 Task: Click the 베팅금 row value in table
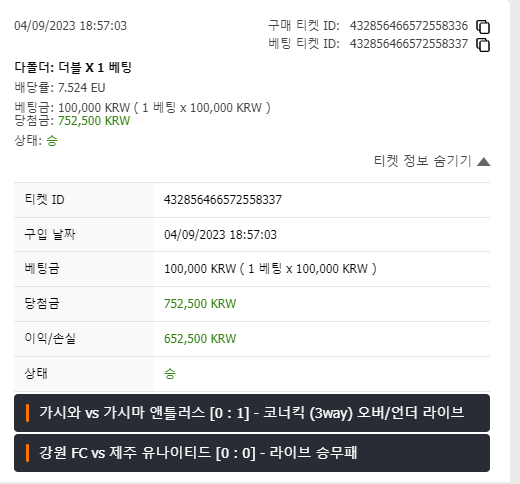tap(270, 269)
